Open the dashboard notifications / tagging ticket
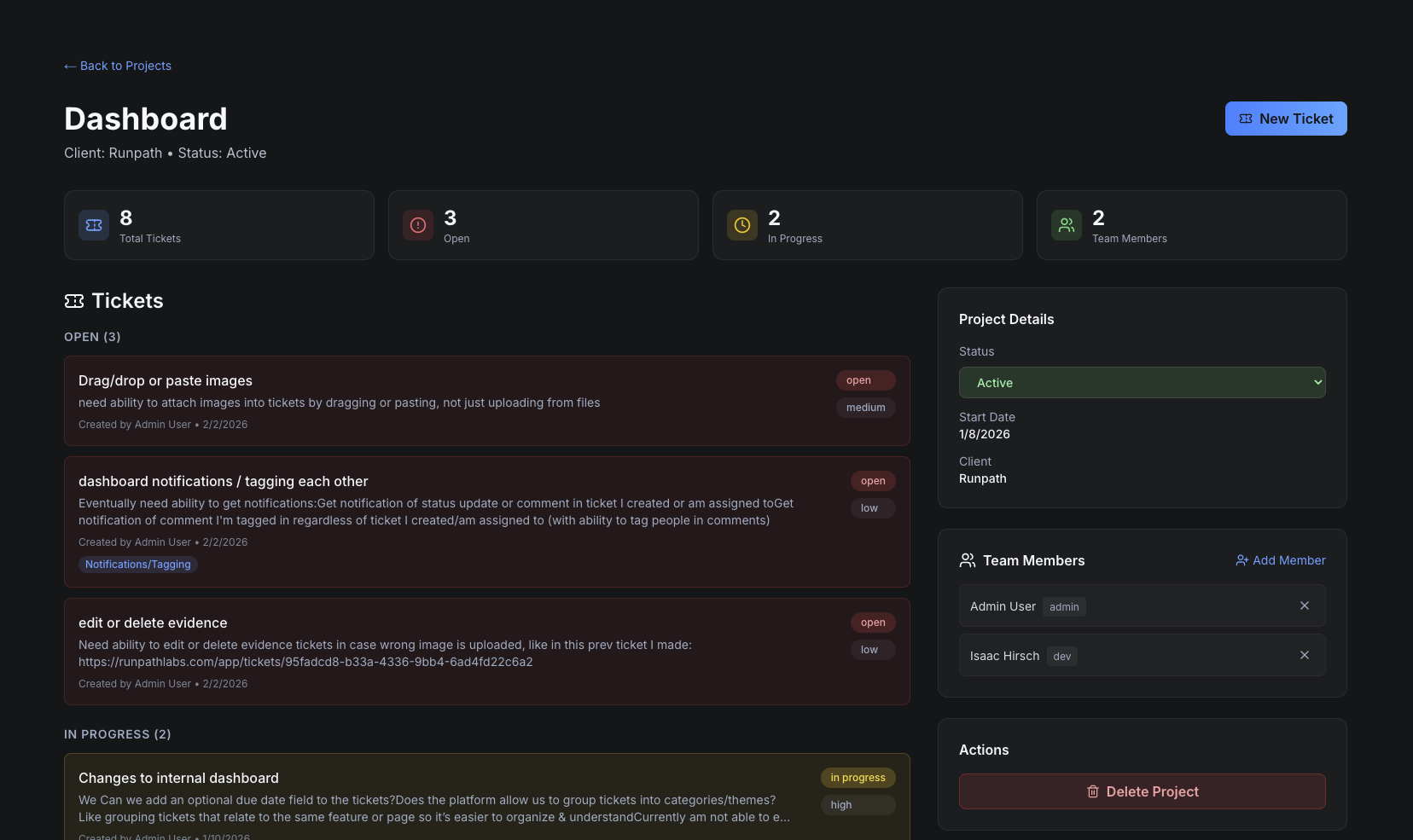 487,522
